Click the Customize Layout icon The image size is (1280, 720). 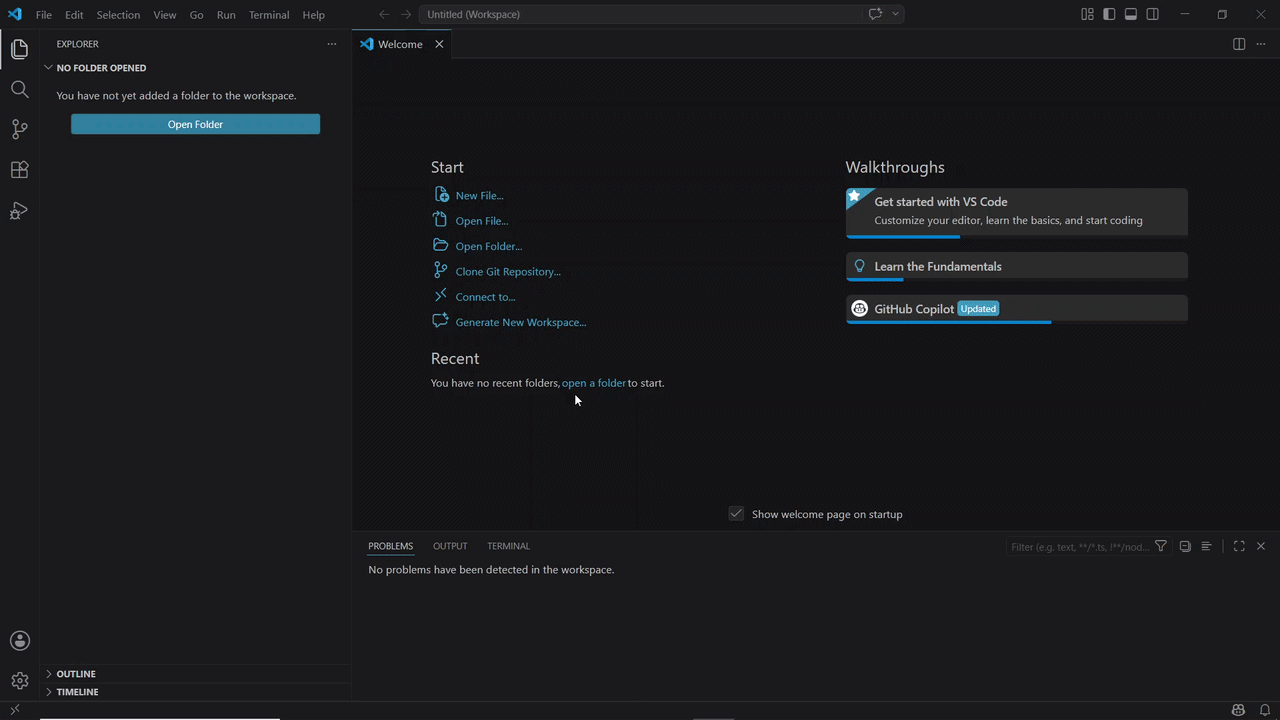[x=1087, y=14]
